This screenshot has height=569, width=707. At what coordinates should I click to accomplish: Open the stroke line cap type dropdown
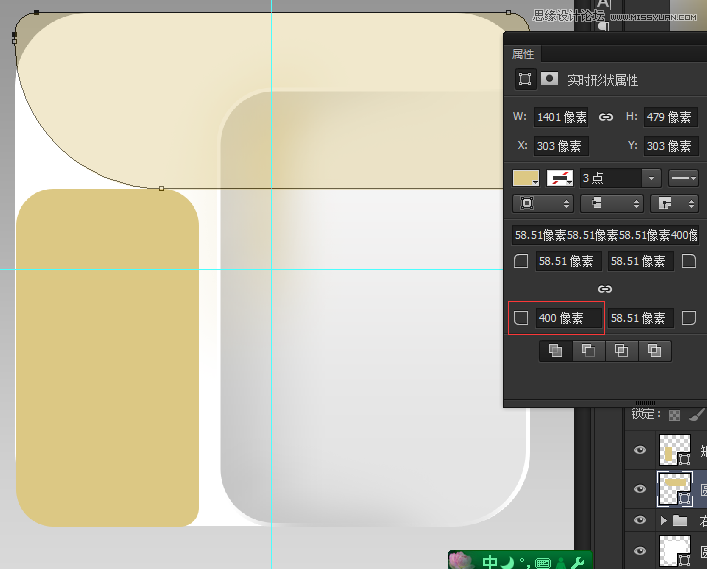(x=611, y=203)
